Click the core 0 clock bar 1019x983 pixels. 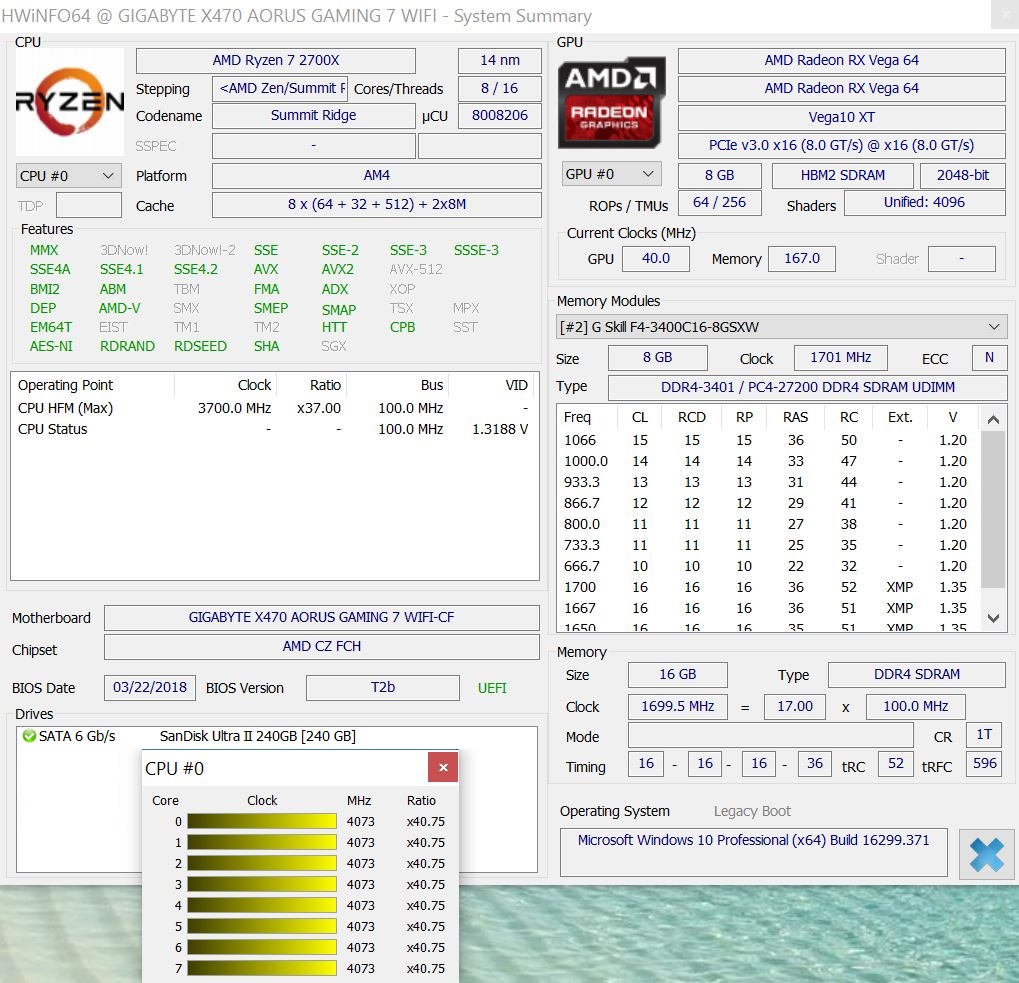(x=262, y=821)
